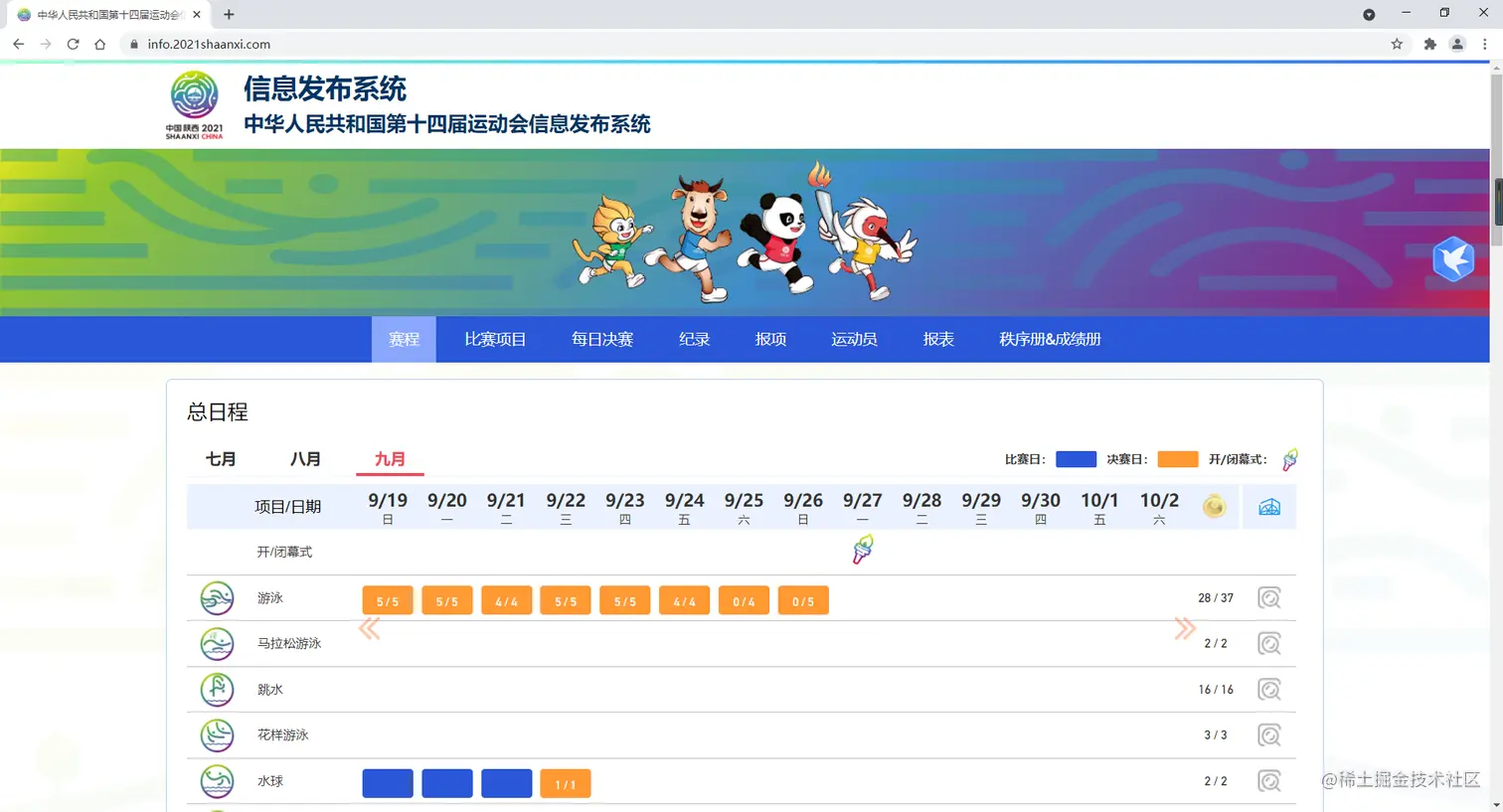Image resolution: width=1503 pixels, height=812 pixels.
Task: Click the 跳水 sport name
Action: 270,690
